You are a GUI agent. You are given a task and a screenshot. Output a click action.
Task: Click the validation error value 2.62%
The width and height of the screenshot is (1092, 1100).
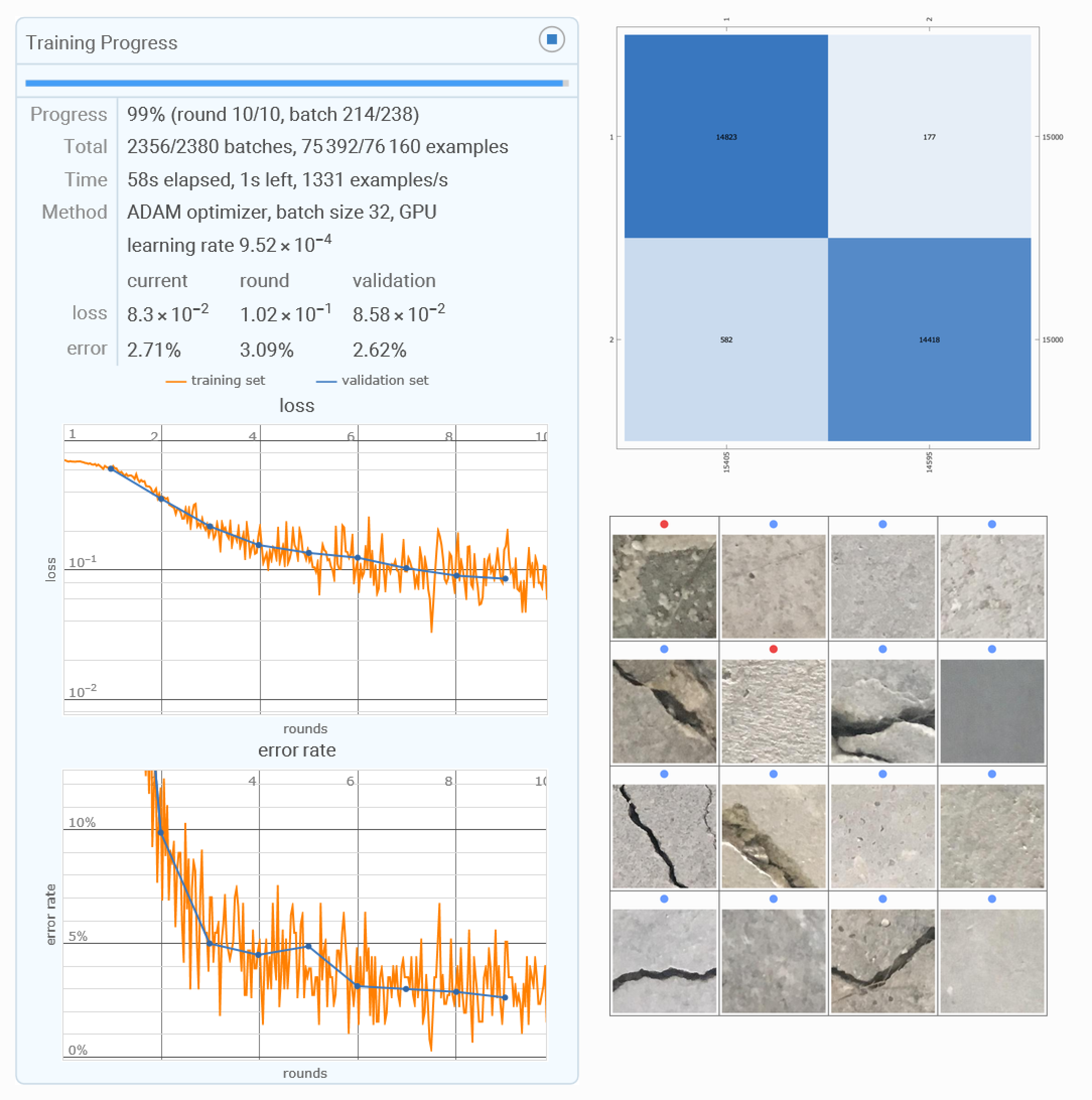coord(379,350)
